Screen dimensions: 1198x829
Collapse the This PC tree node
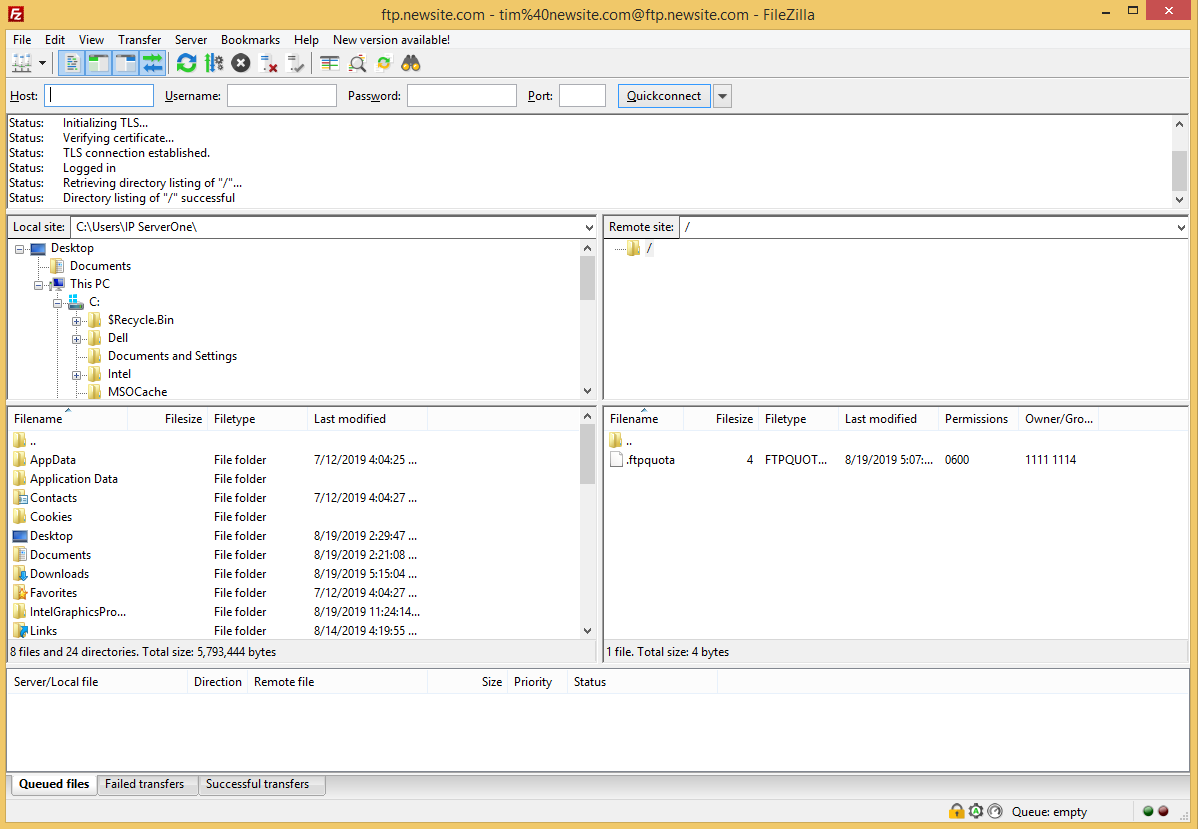coord(38,285)
